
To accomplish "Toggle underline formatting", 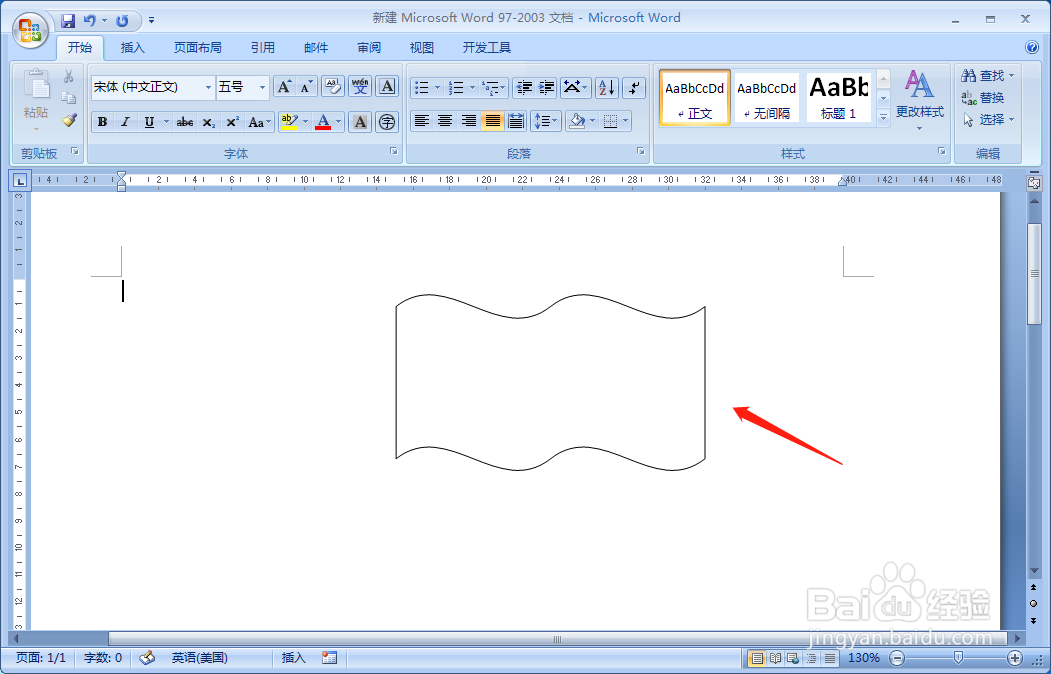I will 149,122.
